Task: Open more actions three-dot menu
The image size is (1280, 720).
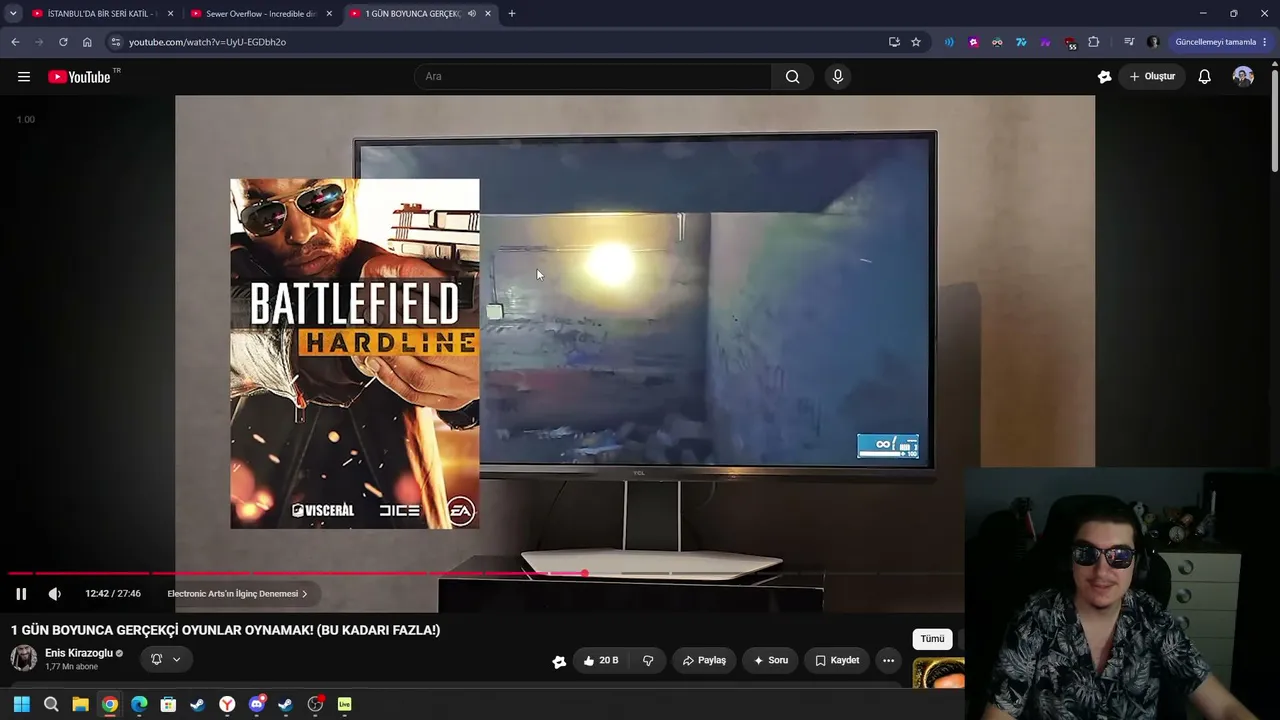Action: [888, 660]
